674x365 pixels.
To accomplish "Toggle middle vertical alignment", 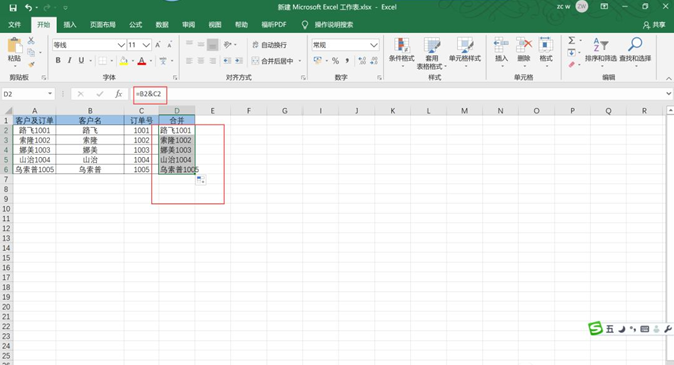I will [201, 44].
